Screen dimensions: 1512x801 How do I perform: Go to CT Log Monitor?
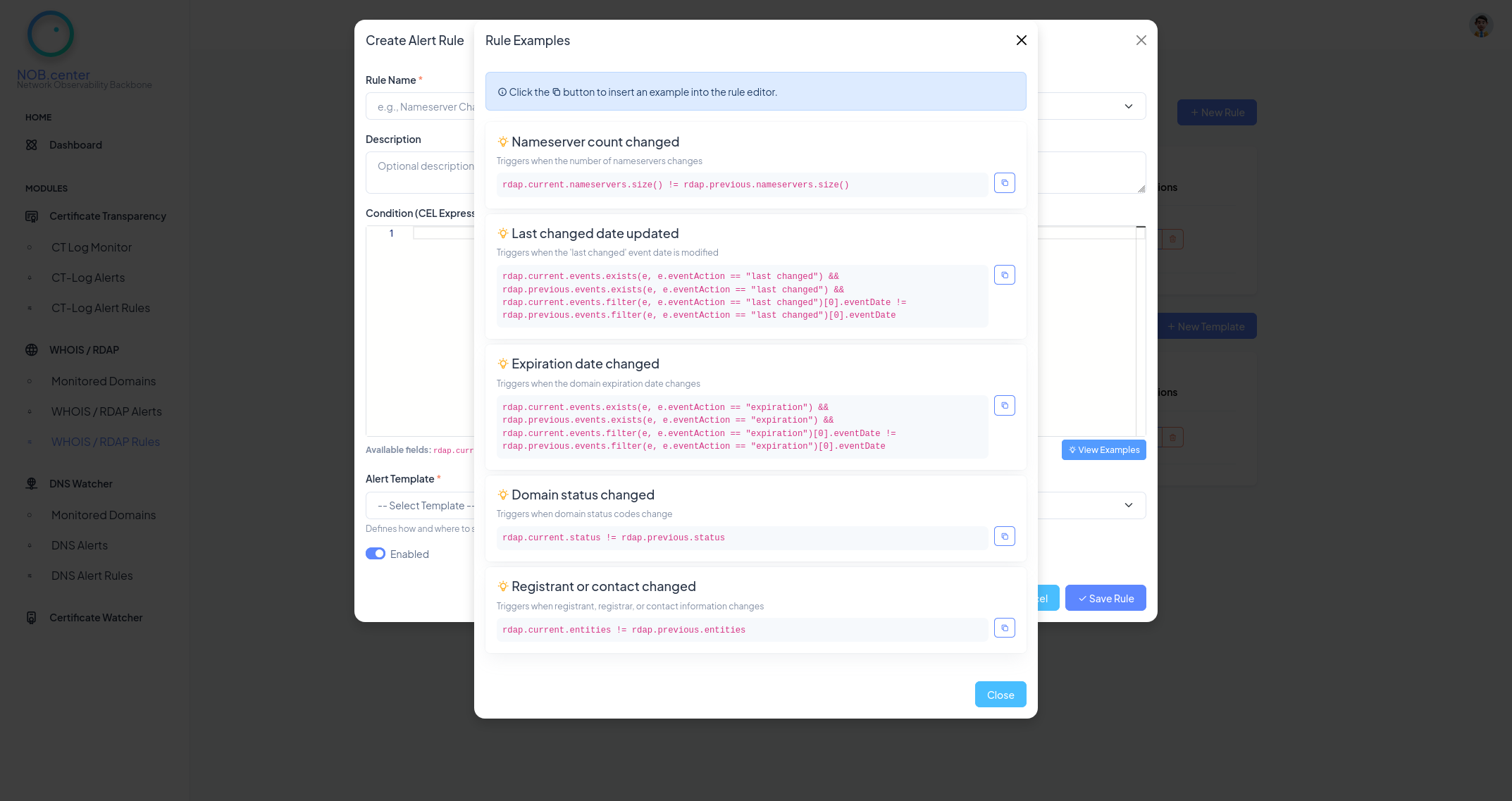pyautogui.click(x=91, y=247)
